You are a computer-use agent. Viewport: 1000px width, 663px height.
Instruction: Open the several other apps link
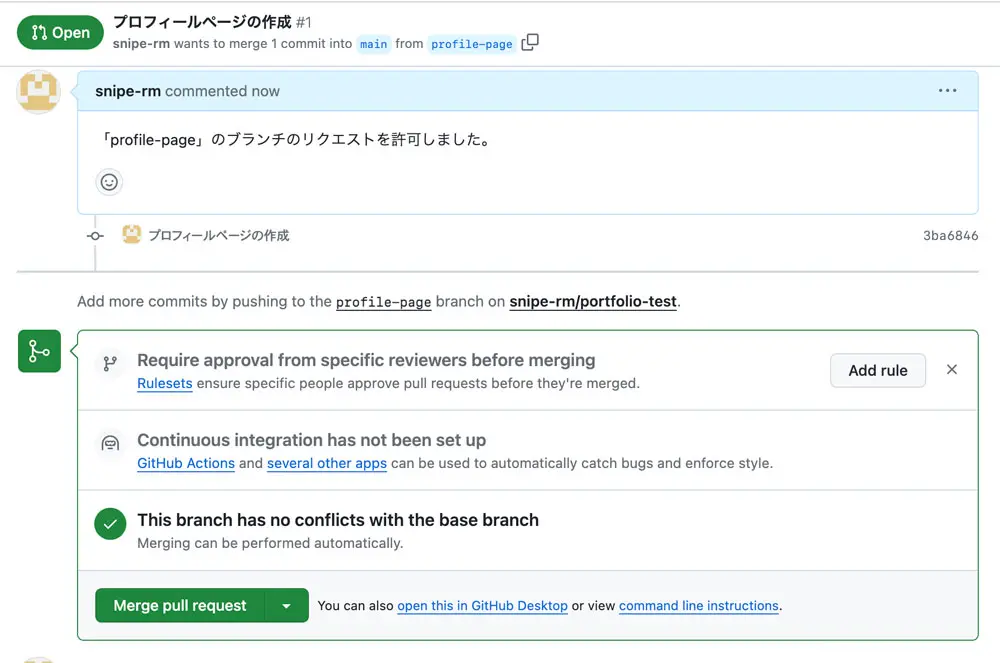pos(326,463)
